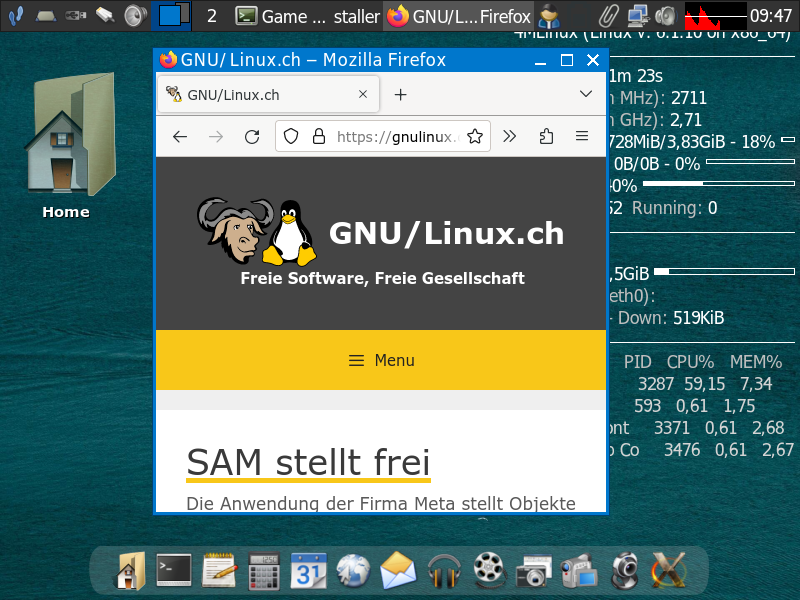Open notepad text editor in dock
This screenshot has width=800, height=600.
(219, 570)
